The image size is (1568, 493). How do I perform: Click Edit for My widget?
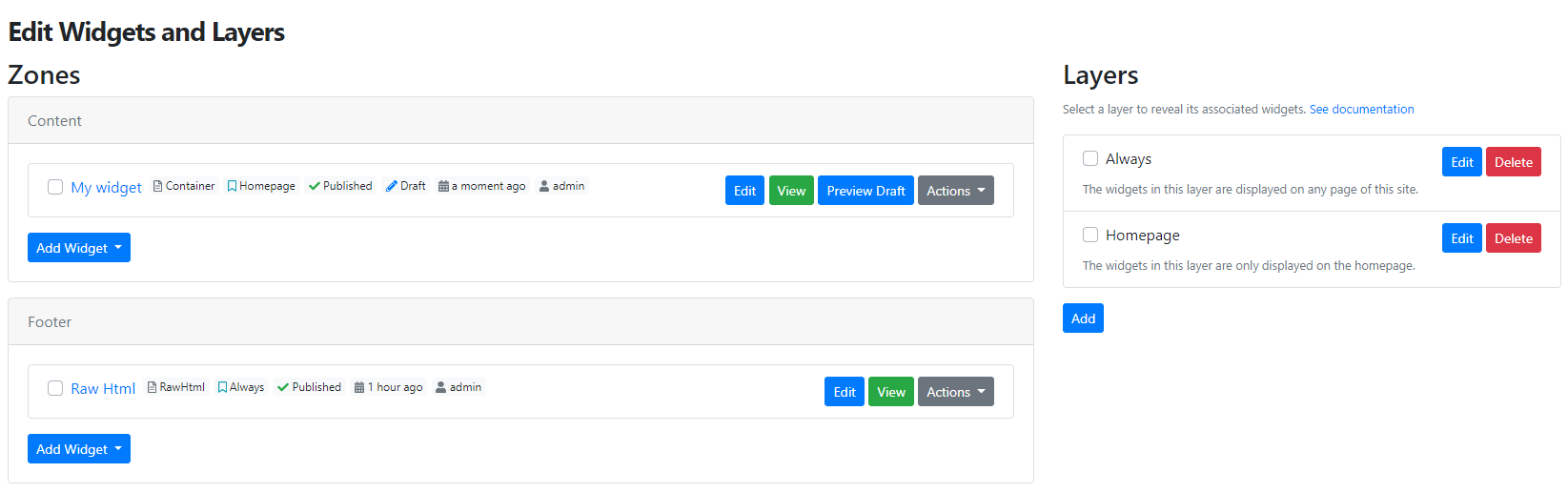(x=744, y=191)
